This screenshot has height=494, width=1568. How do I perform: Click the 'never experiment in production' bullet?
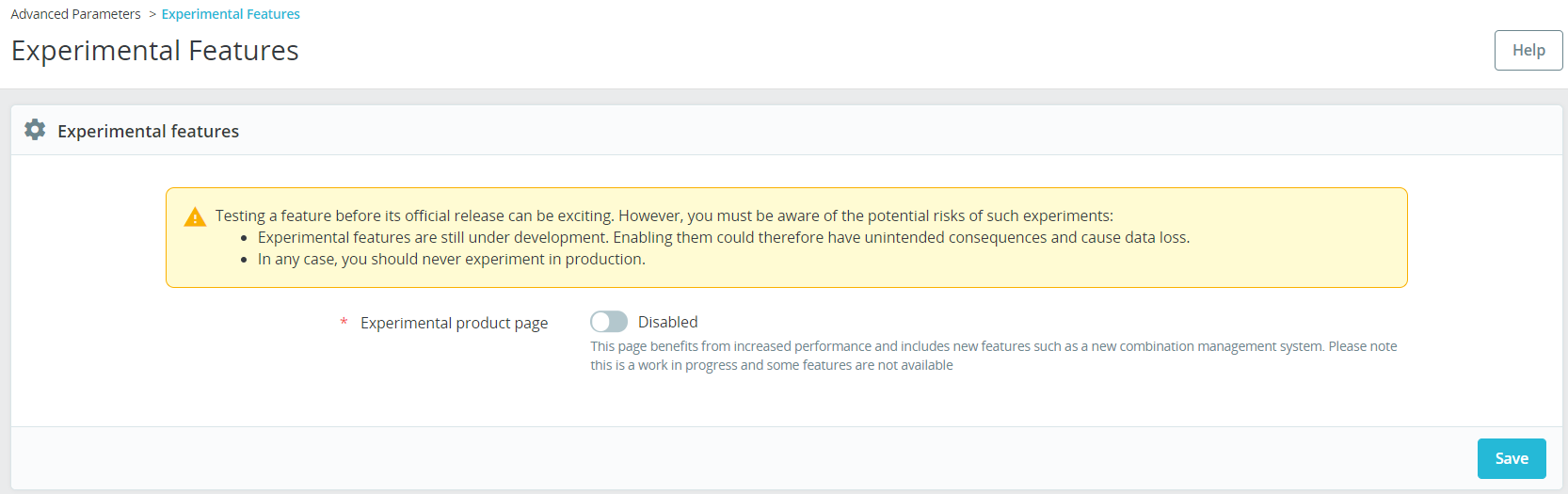[x=451, y=259]
